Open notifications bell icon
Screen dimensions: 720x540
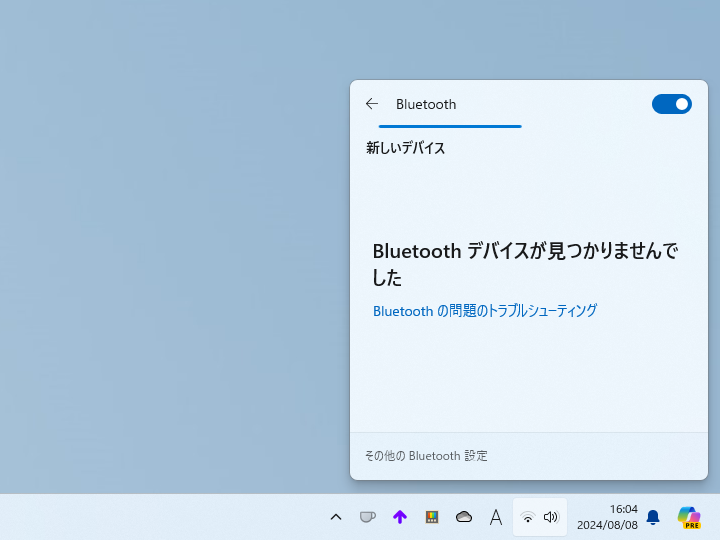(653, 518)
